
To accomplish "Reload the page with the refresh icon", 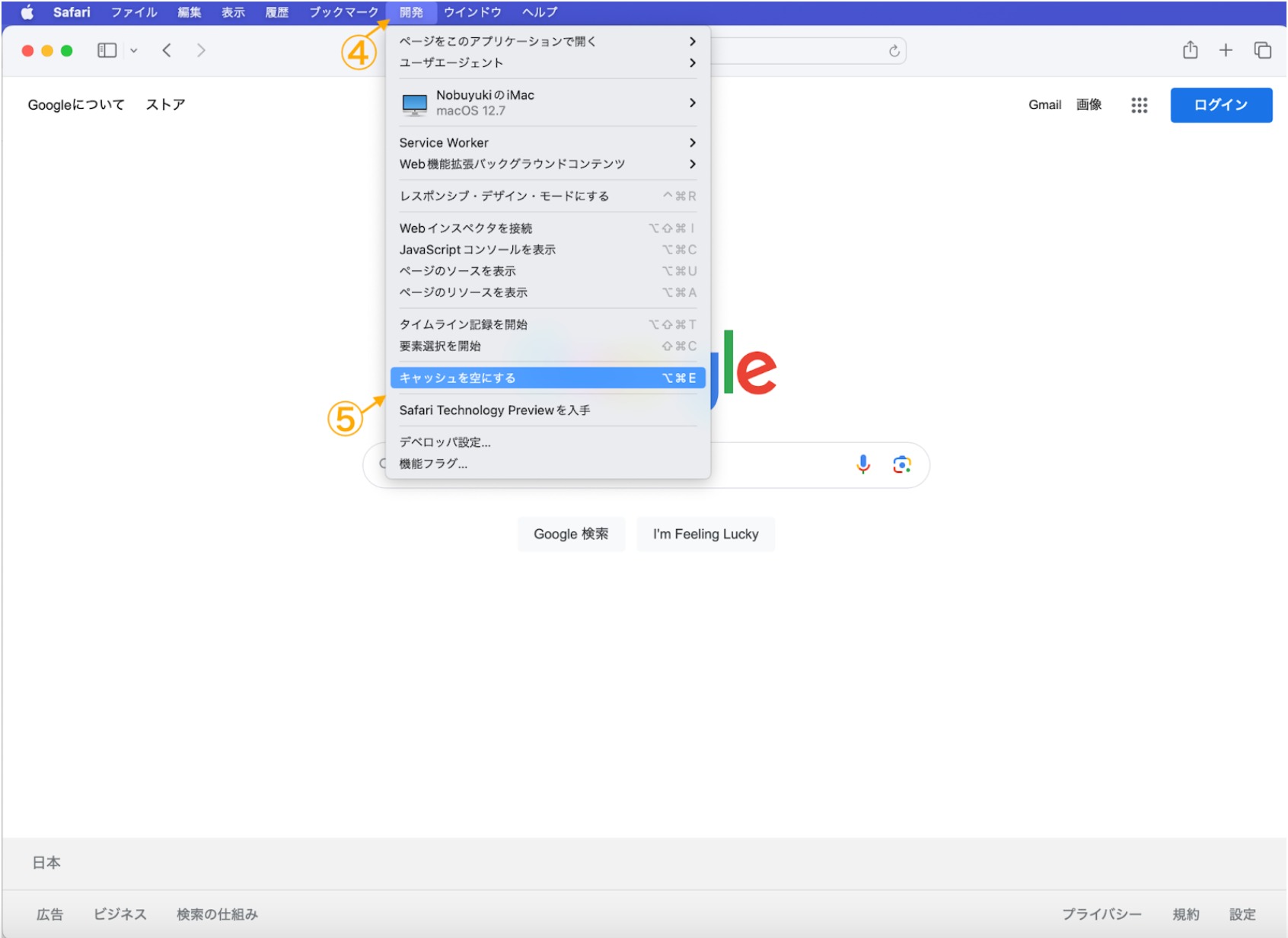I will click(894, 51).
